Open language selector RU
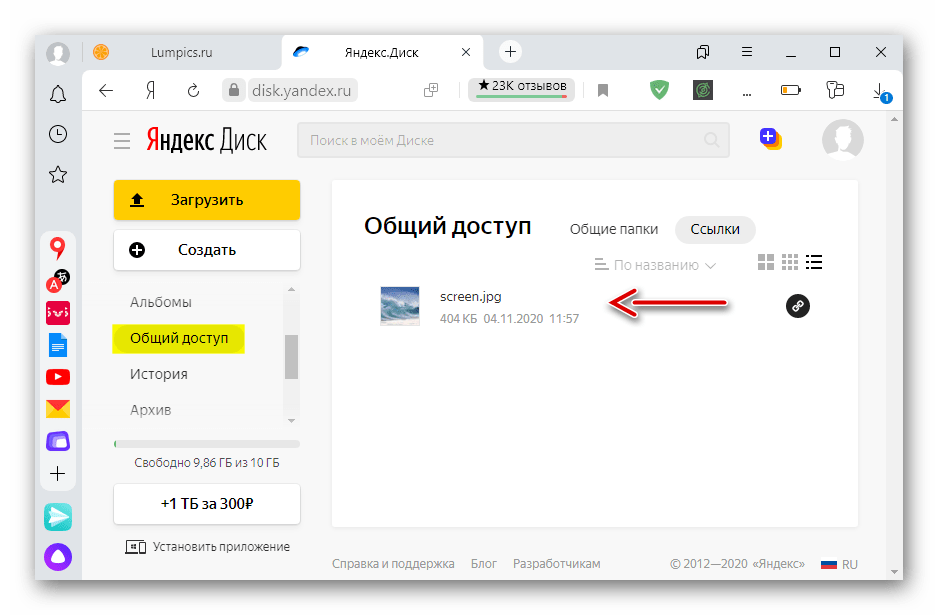Screen dimensions: 938x615 (x=839, y=564)
